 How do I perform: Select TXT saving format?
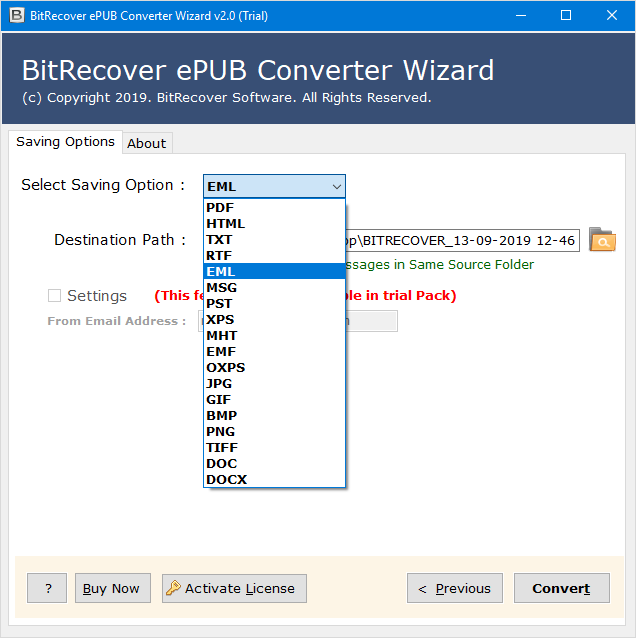[274, 239]
